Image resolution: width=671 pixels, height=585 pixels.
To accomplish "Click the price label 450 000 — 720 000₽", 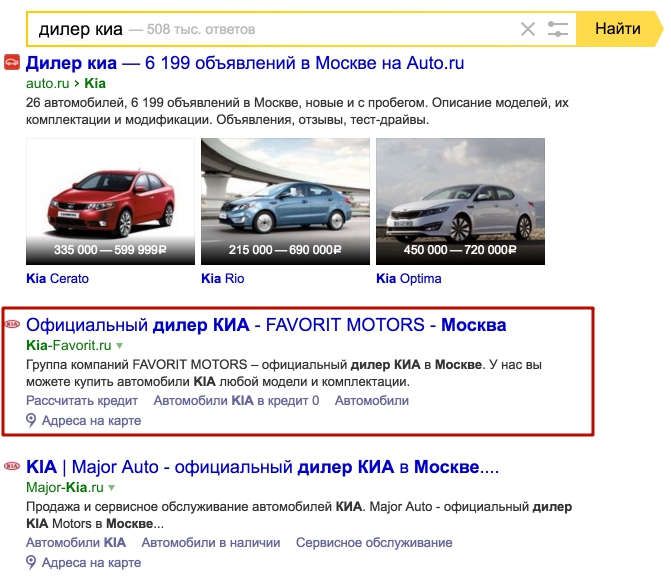I will point(460,250).
